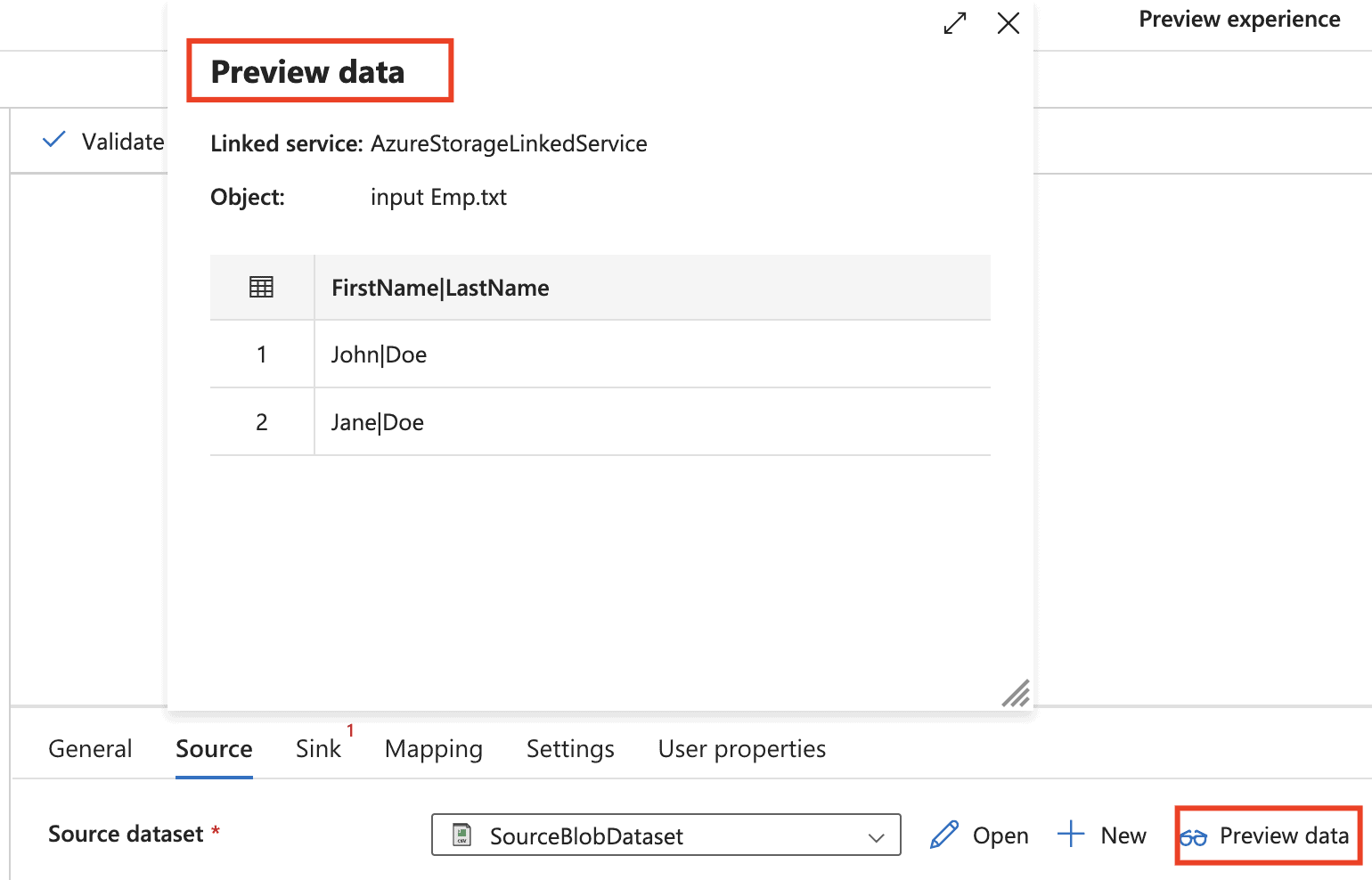Open the Settings tab
This screenshot has height=880, width=1372.
(570, 749)
